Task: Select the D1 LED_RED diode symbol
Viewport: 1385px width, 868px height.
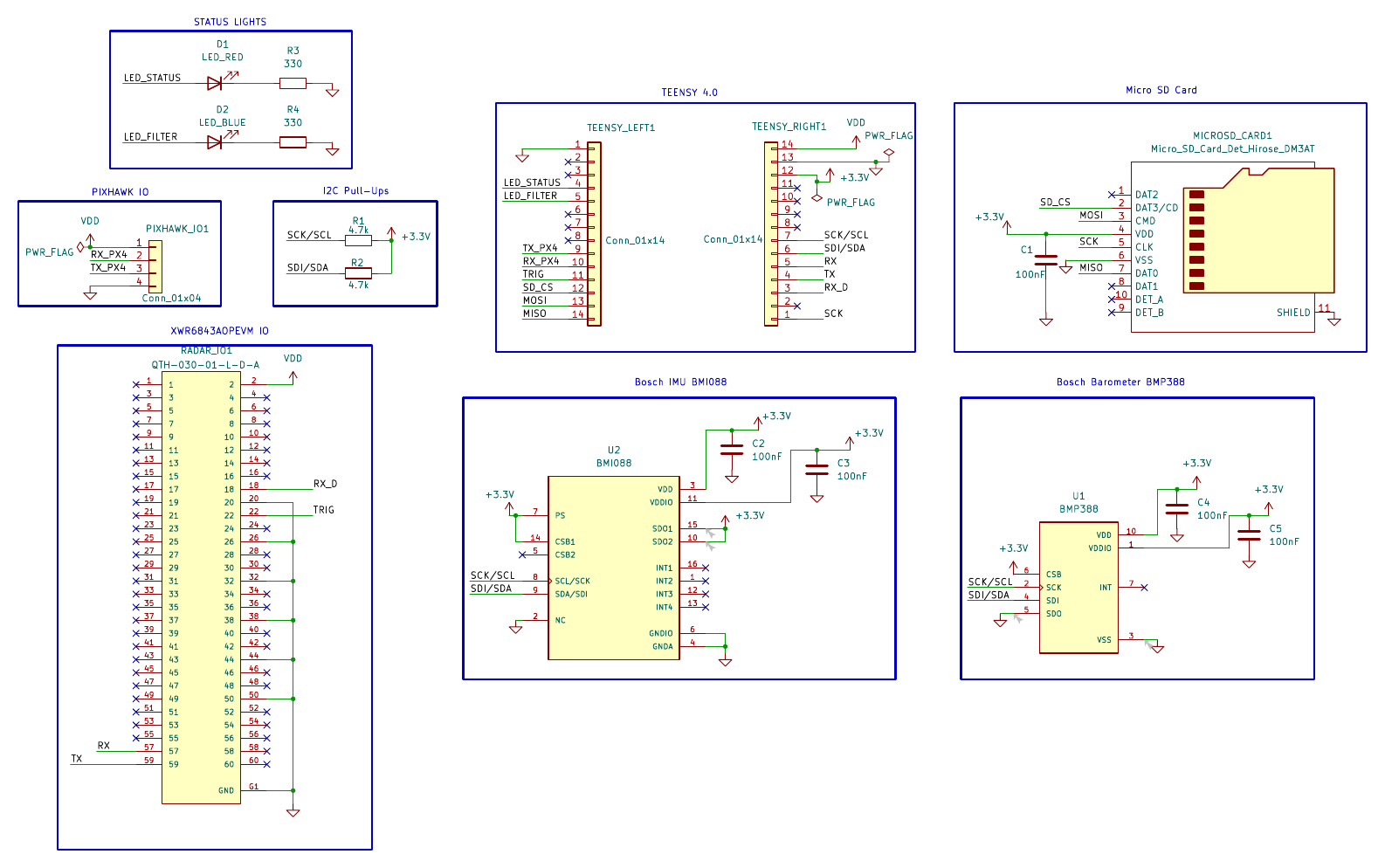Action: [x=215, y=83]
